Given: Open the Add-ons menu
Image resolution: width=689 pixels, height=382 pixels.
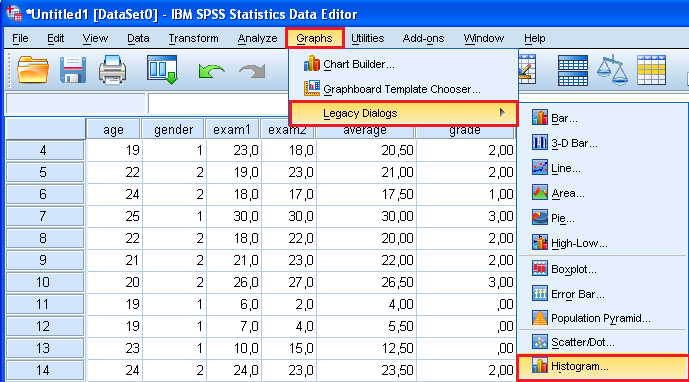Looking at the screenshot, I should (x=423, y=38).
